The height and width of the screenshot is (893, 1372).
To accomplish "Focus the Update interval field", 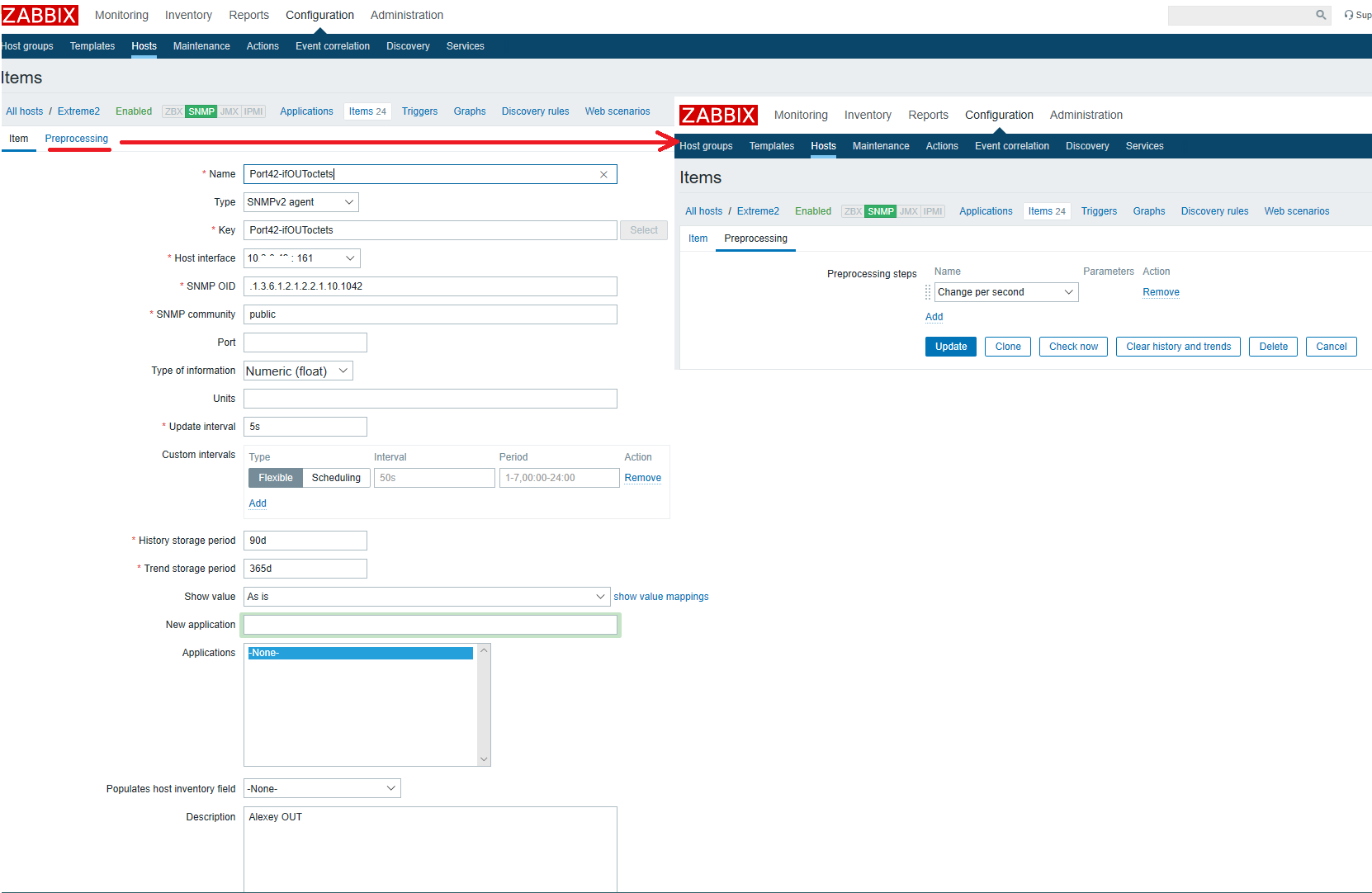I will point(305,427).
